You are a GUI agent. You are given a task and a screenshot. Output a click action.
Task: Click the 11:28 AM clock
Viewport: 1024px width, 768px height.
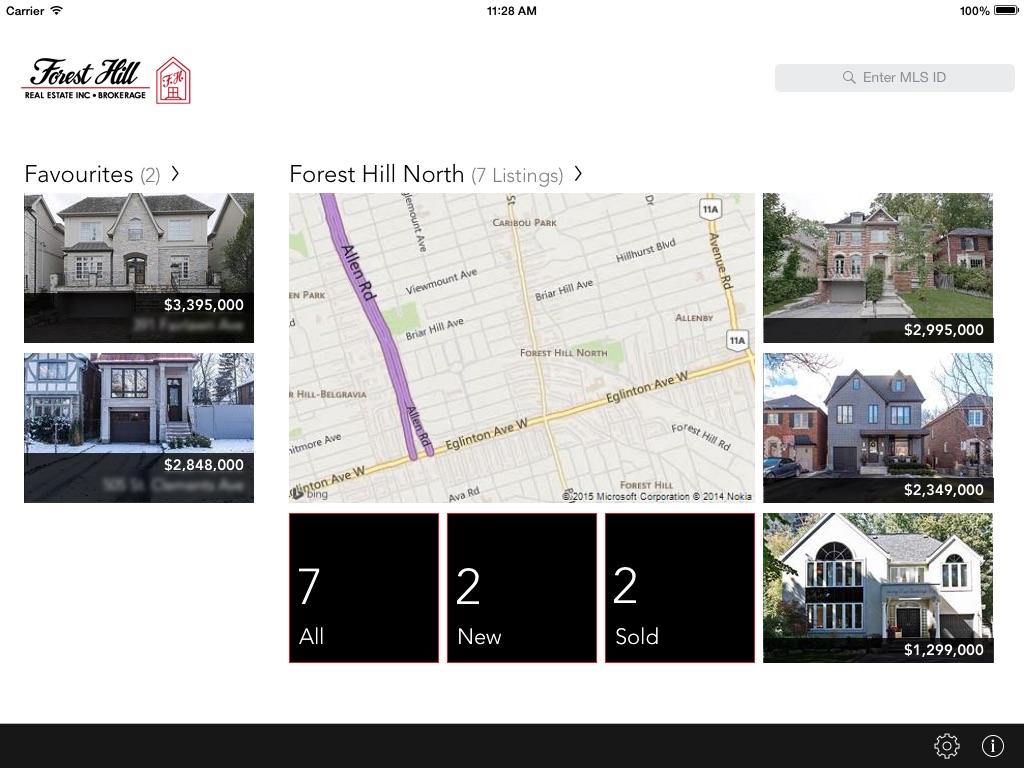(x=512, y=11)
